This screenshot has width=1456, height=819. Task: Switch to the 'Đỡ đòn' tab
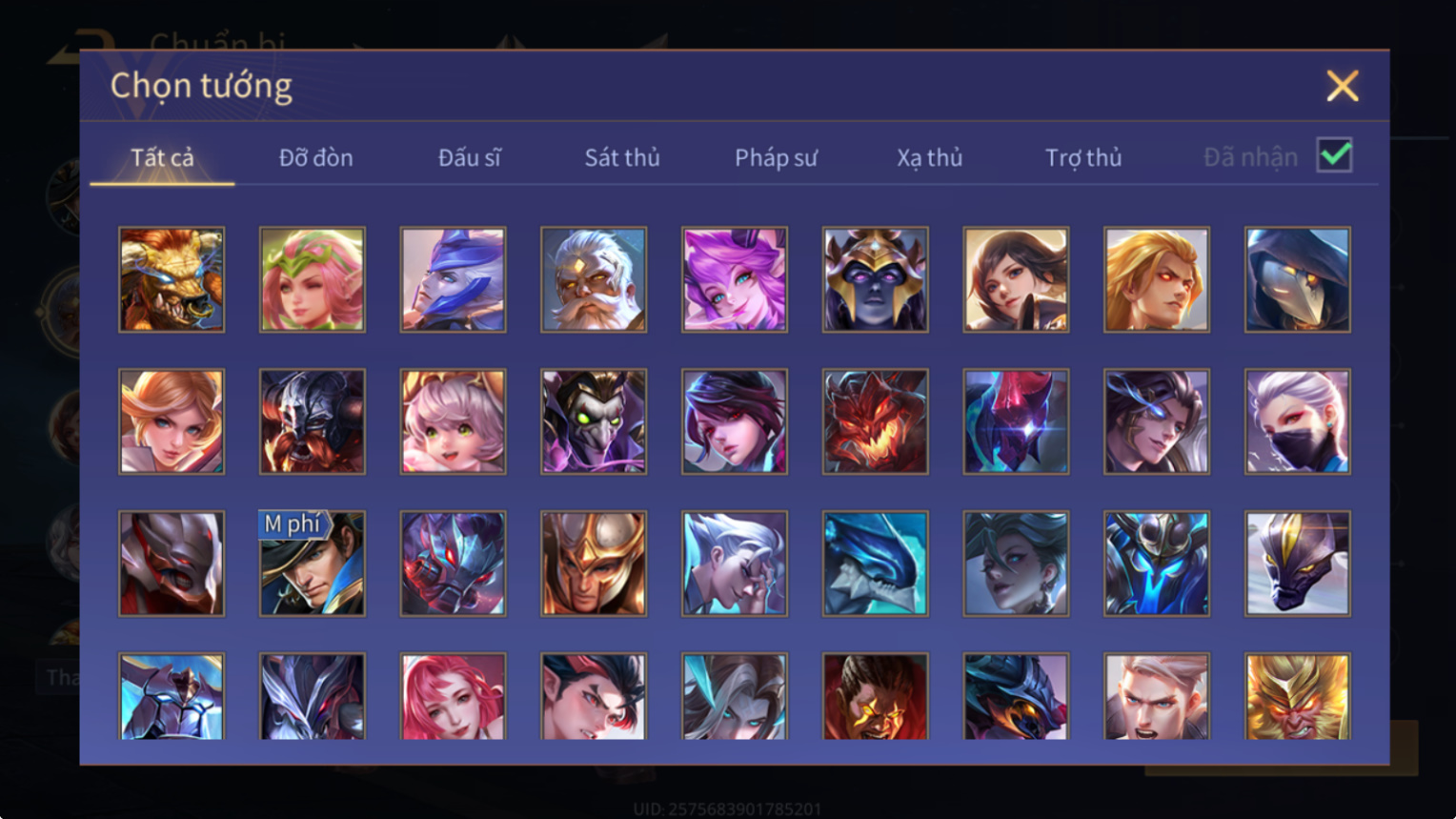point(315,157)
